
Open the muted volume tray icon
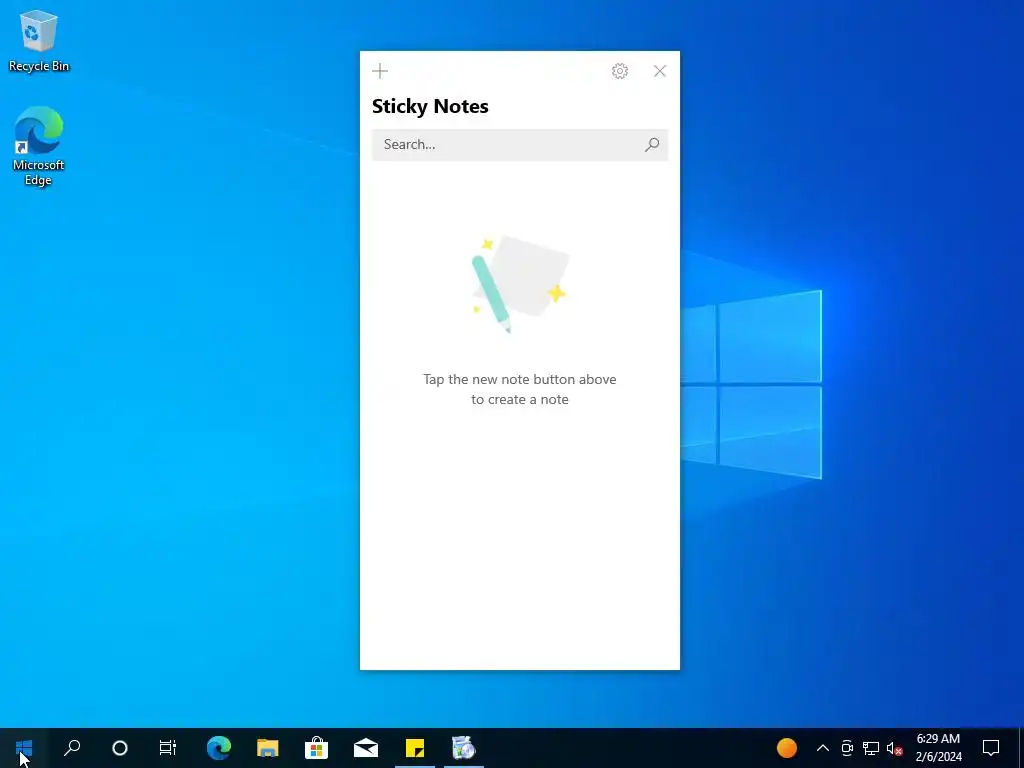(895, 748)
